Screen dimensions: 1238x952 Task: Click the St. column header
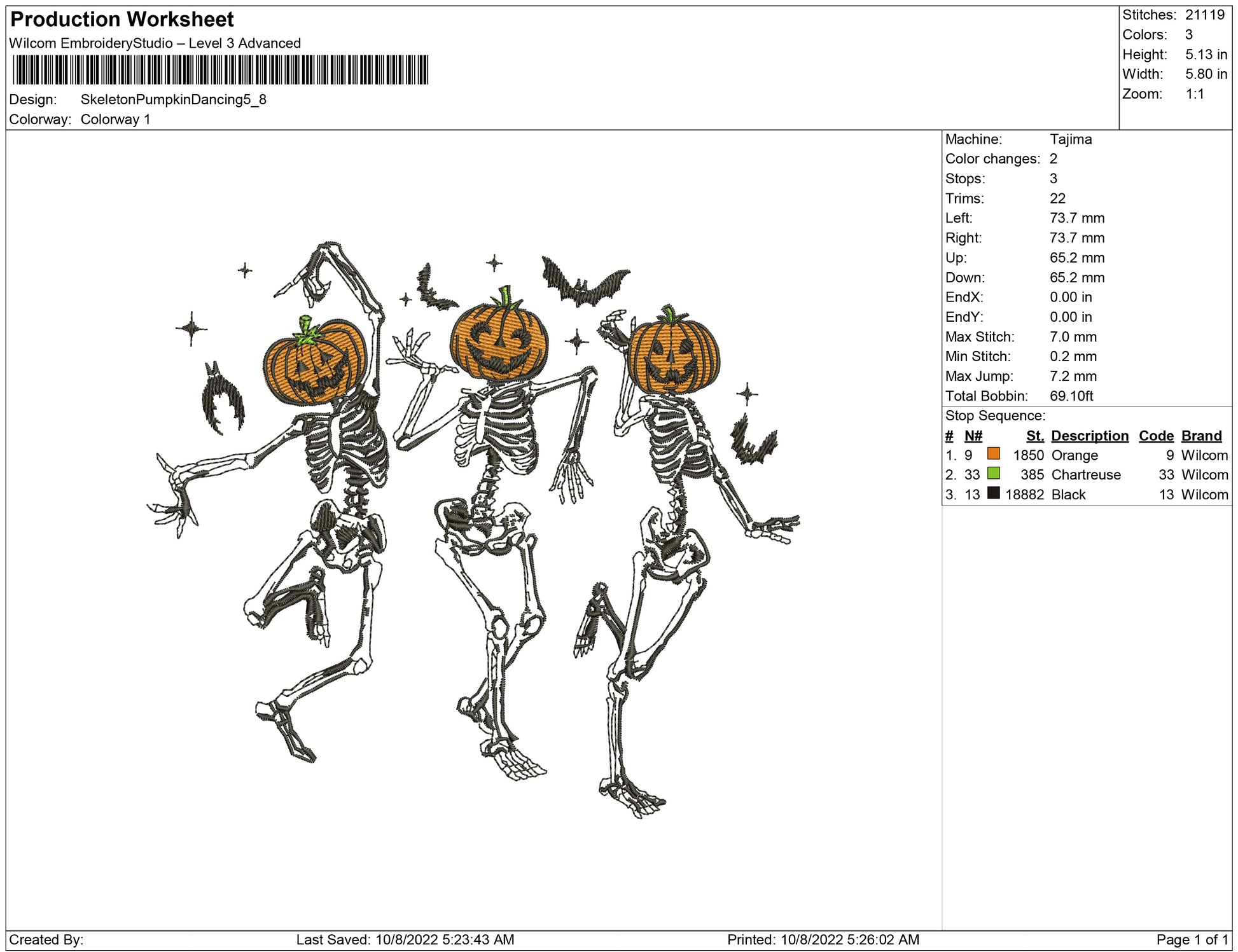coord(1034,436)
